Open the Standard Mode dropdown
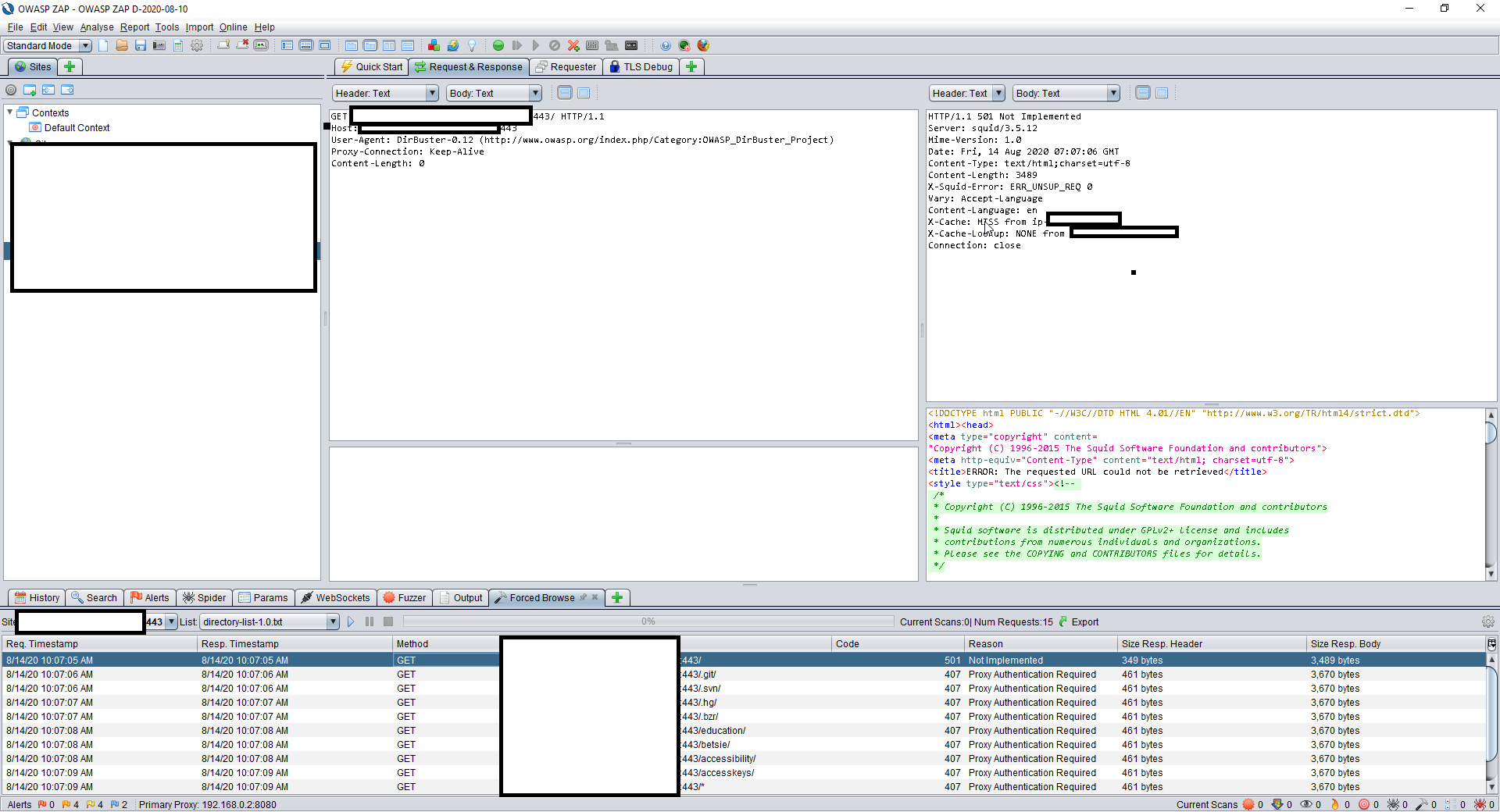 pos(84,45)
